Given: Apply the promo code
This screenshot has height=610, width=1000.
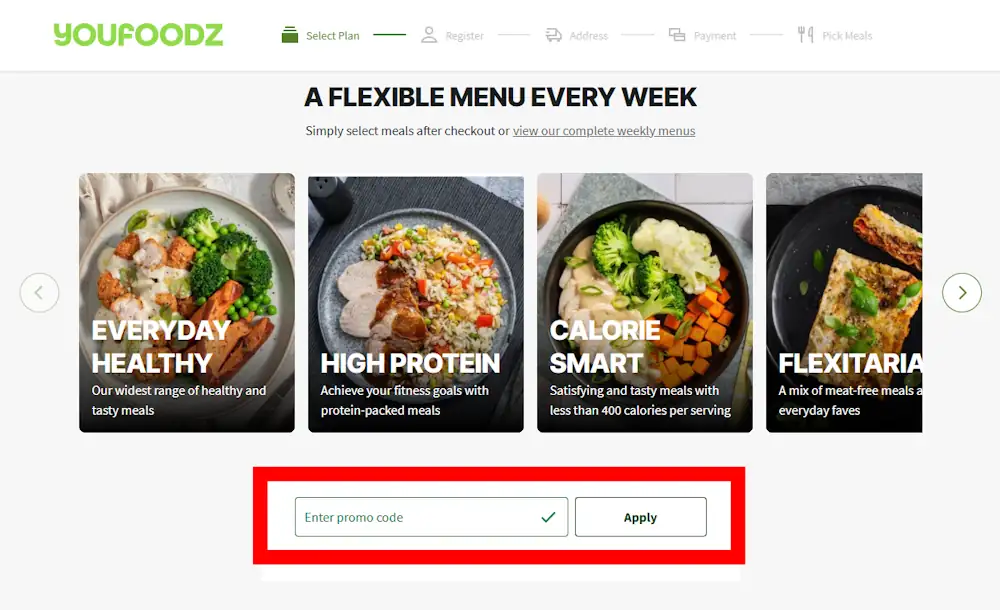Looking at the screenshot, I should pos(640,517).
